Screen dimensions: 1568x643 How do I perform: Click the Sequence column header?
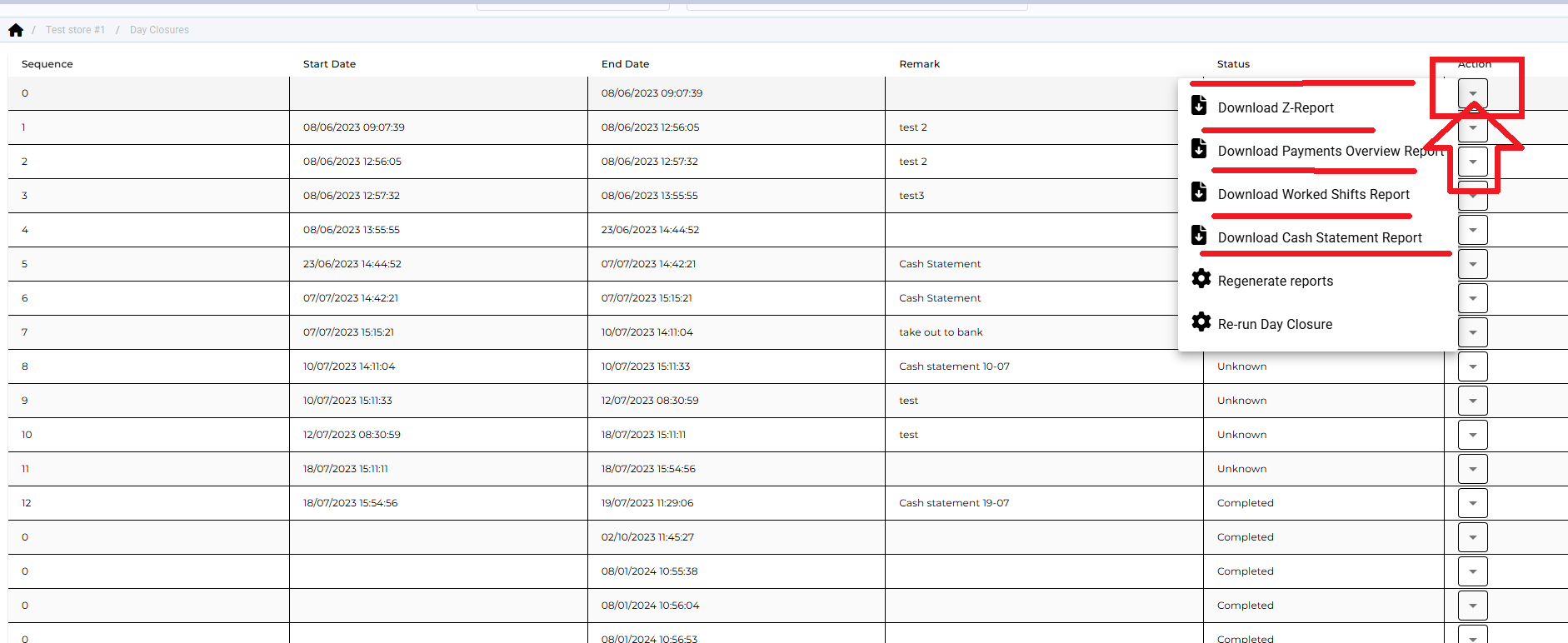47,64
